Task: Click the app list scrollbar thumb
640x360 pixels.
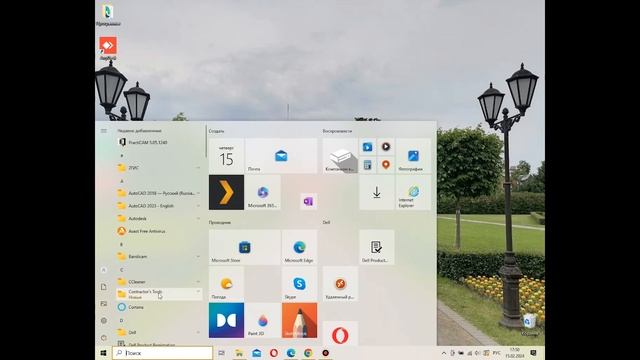Action: pyautogui.click(x=206, y=142)
